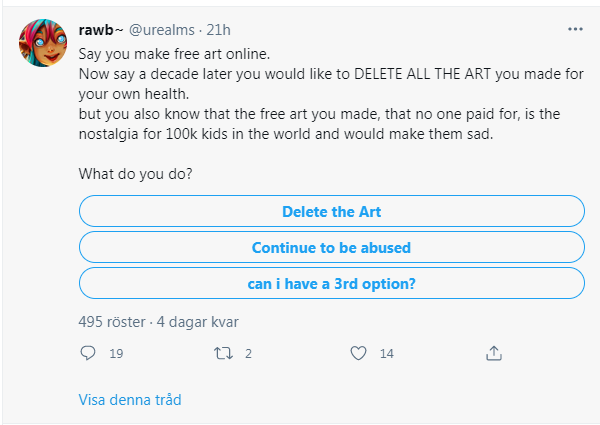Open the share upload arrow icon
The height and width of the screenshot is (425, 600).
pyautogui.click(x=494, y=353)
